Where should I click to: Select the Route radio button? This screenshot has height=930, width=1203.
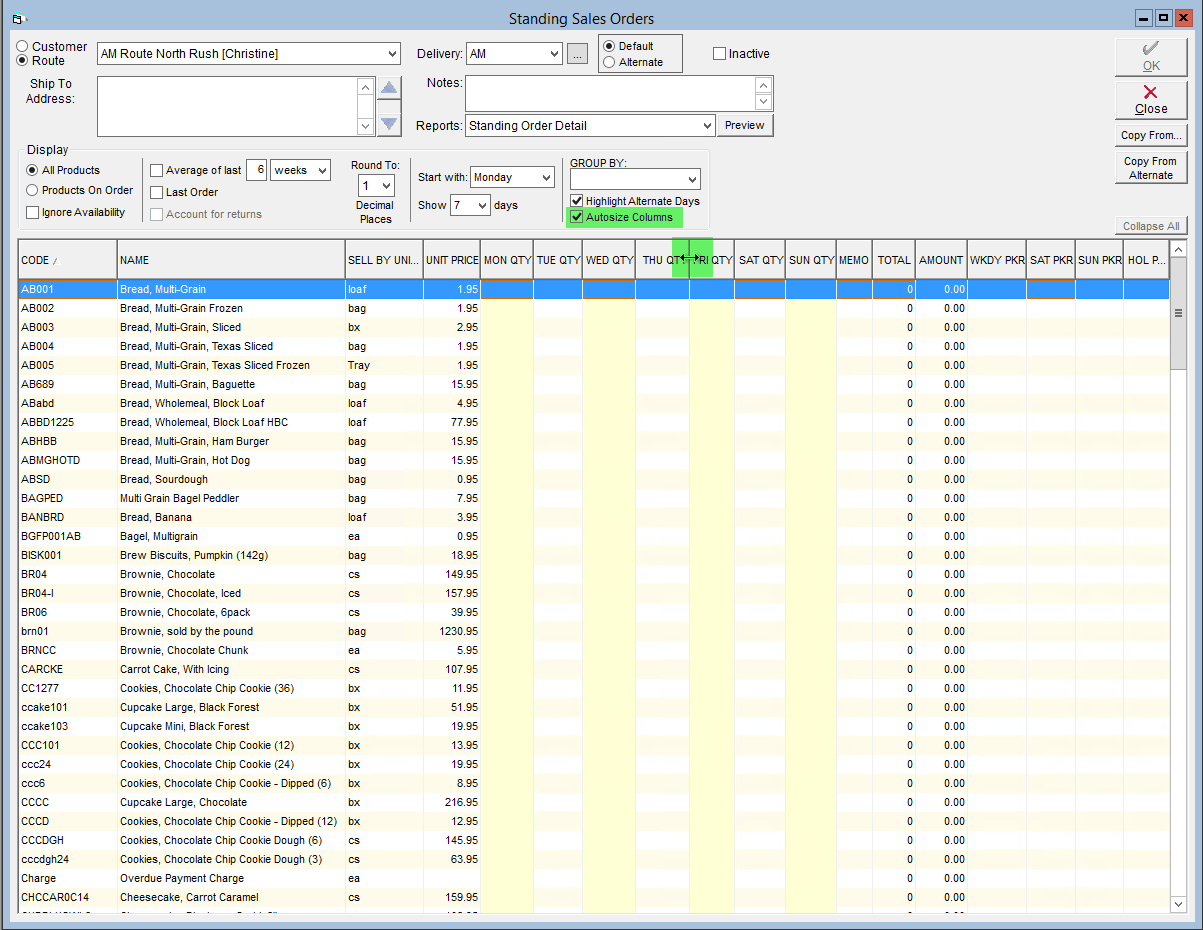point(23,61)
